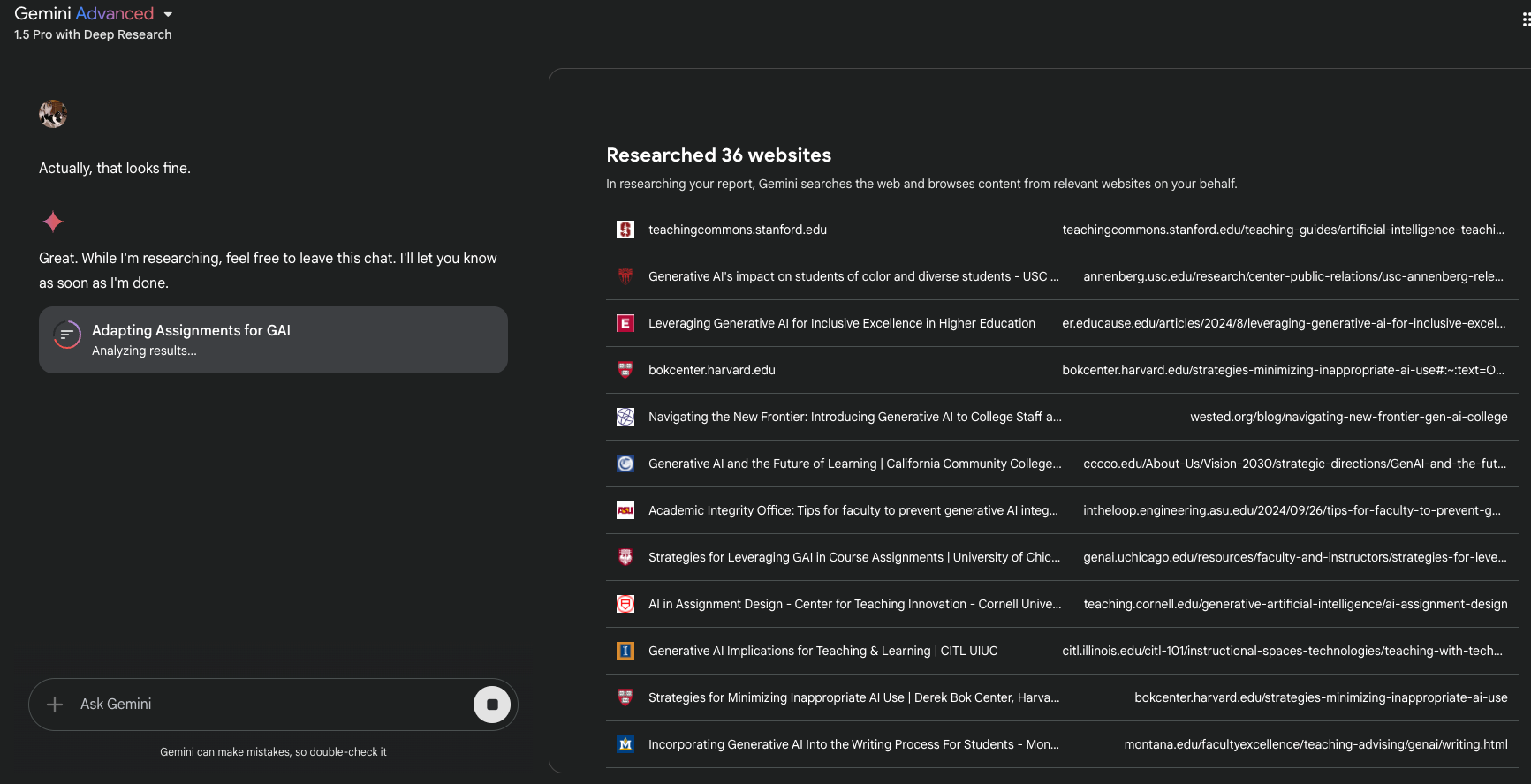Image resolution: width=1531 pixels, height=784 pixels.
Task: Click the WestEd globe favicon
Action: pyautogui.click(x=625, y=417)
